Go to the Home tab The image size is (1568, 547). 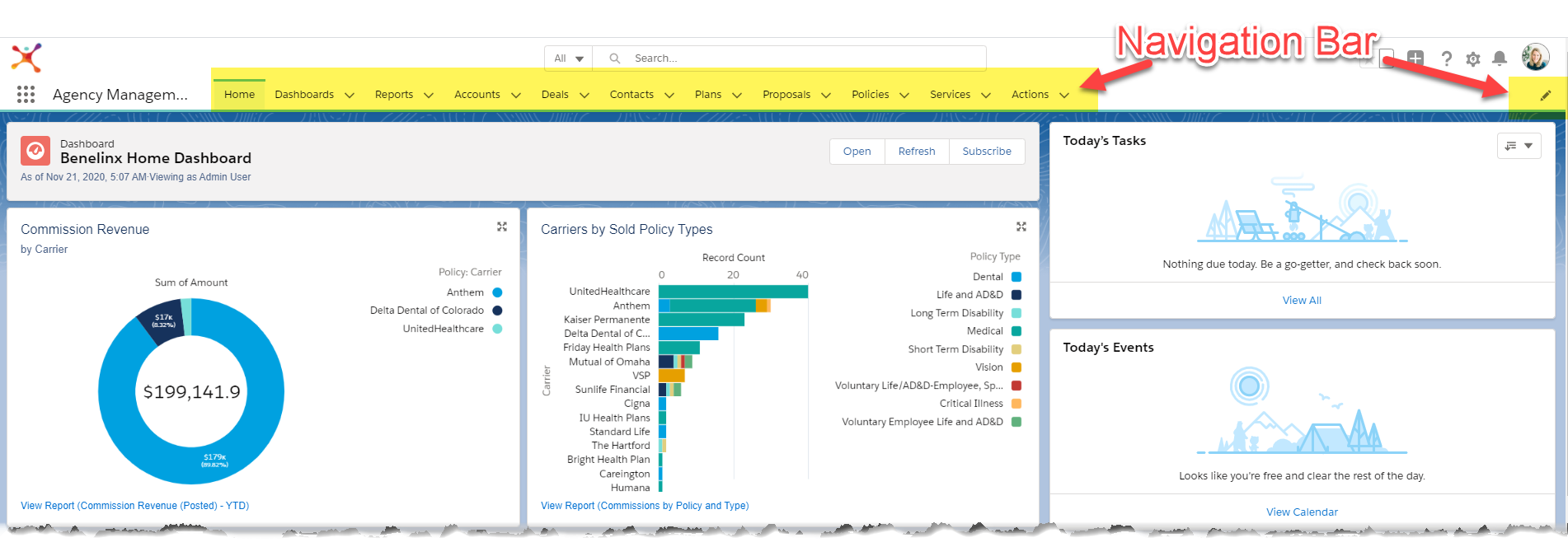click(x=239, y=95)
